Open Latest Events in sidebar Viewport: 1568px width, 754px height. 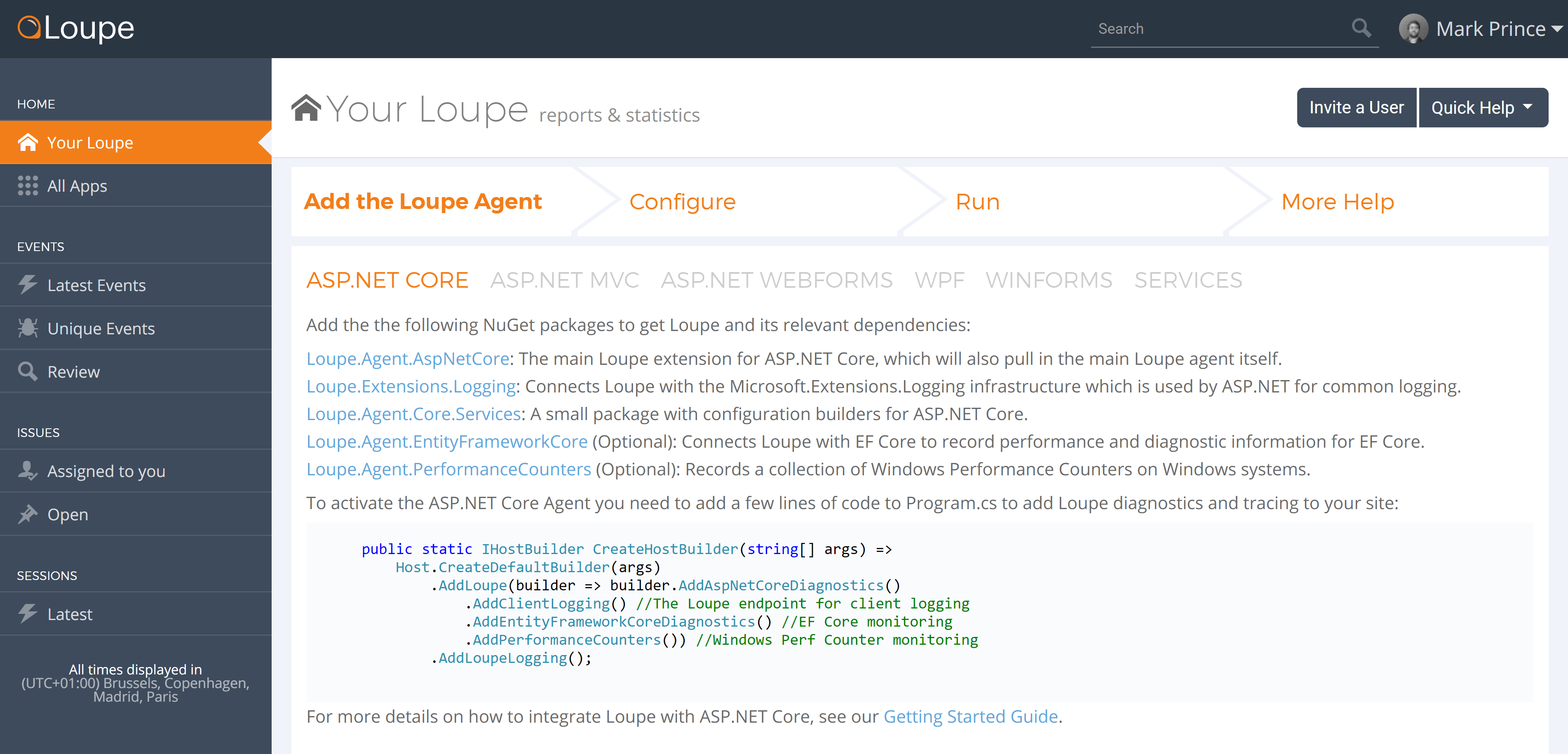coord(136,285)
